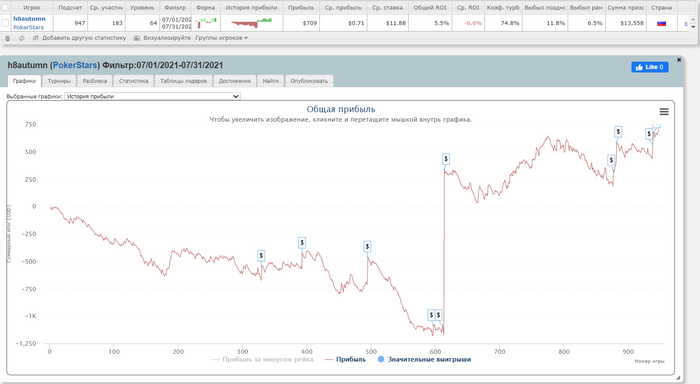This screenshot has width=700, height=384.
Task: Open the Опубликовать tab
Action: coord(309,81)
